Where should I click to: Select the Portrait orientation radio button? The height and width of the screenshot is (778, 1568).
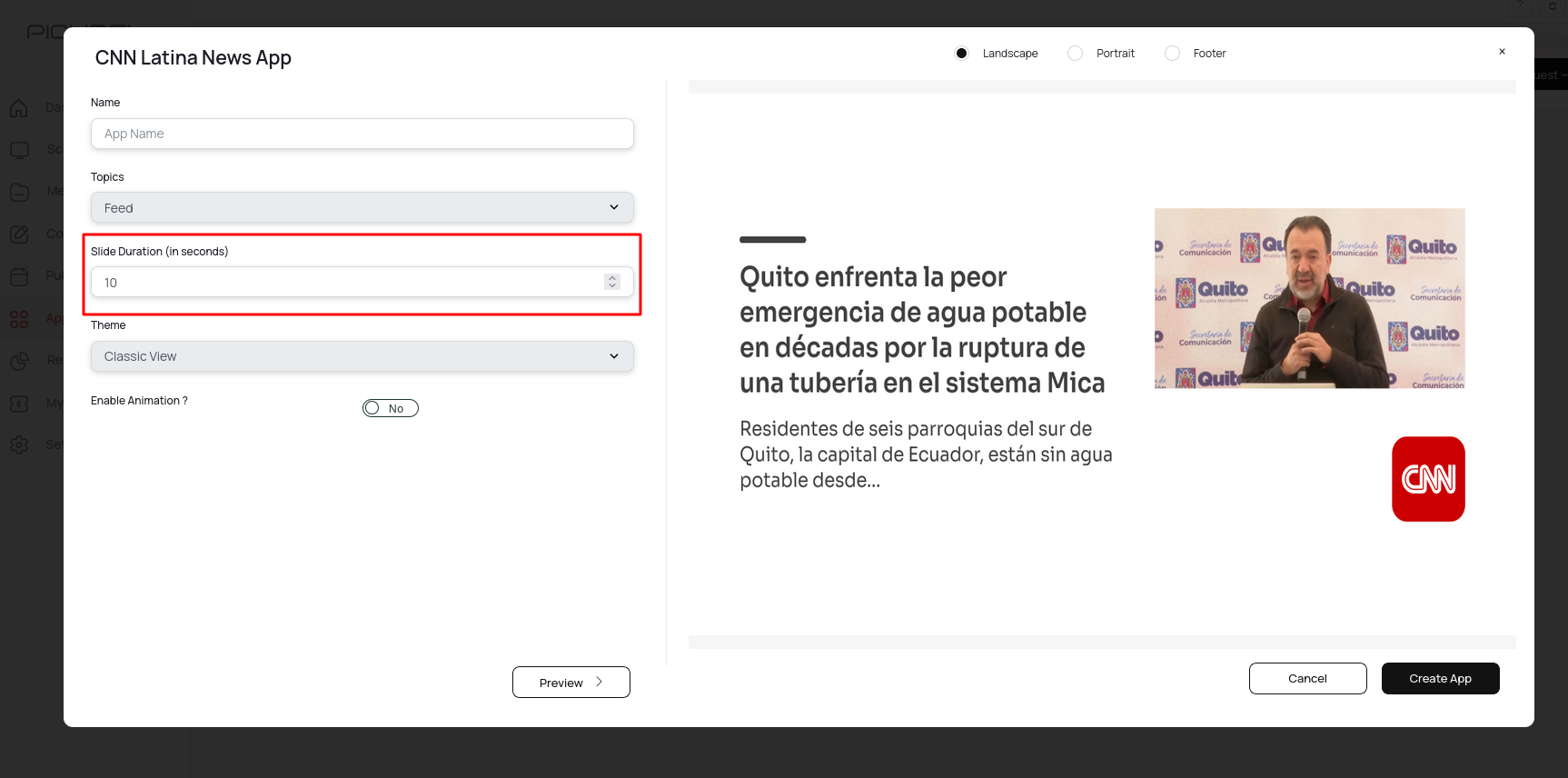click(x=1075, y=54)
